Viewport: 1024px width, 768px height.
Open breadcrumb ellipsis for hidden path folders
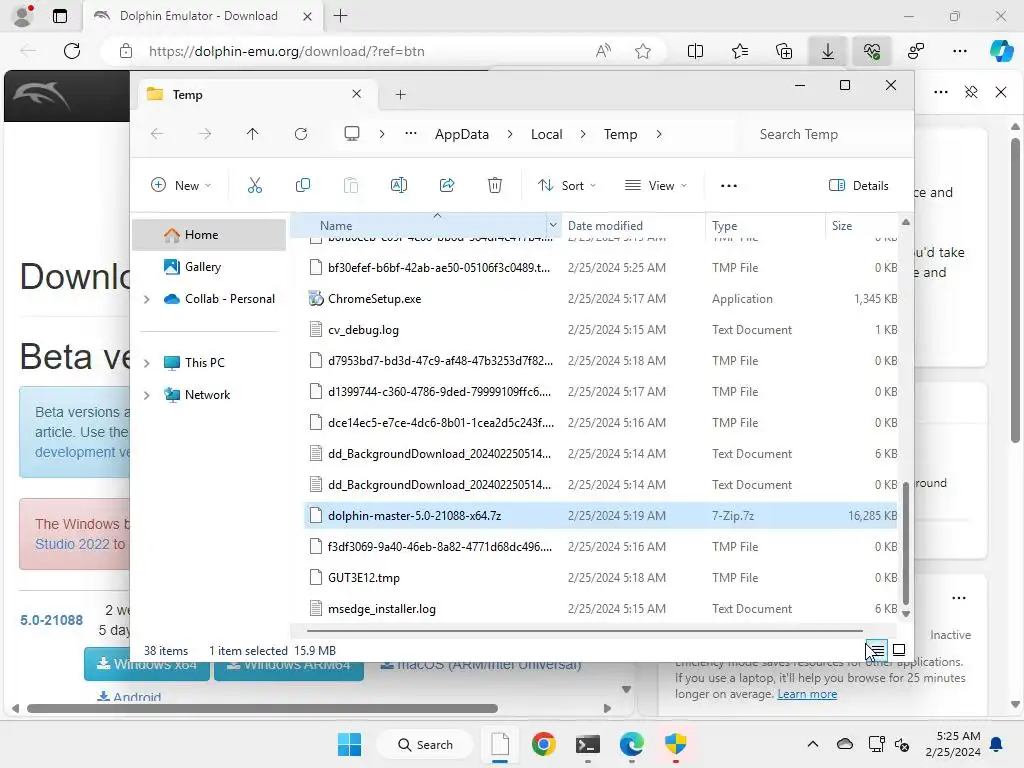point(410,134)
